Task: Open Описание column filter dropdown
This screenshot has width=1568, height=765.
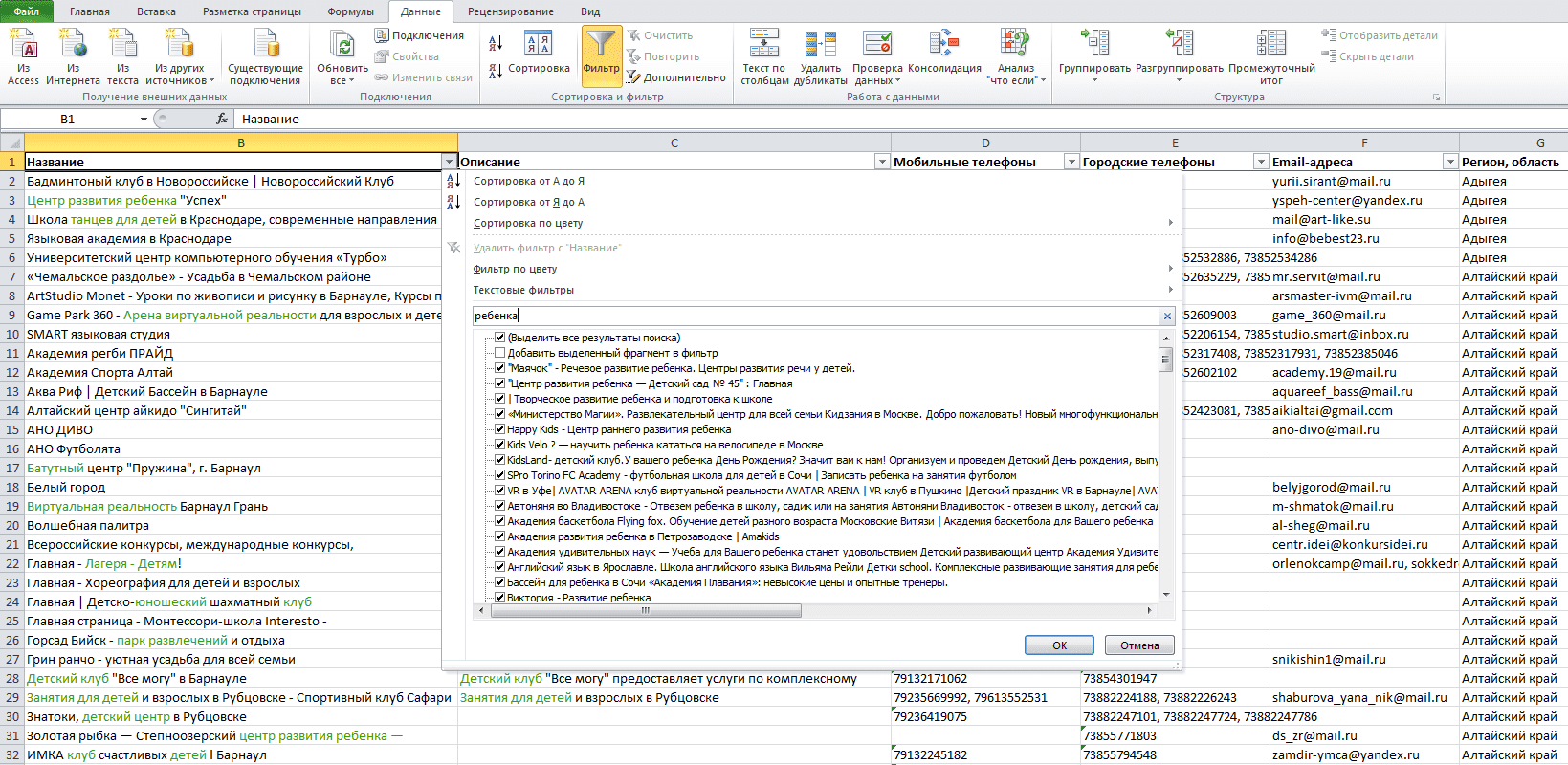Action: point(882,162)
